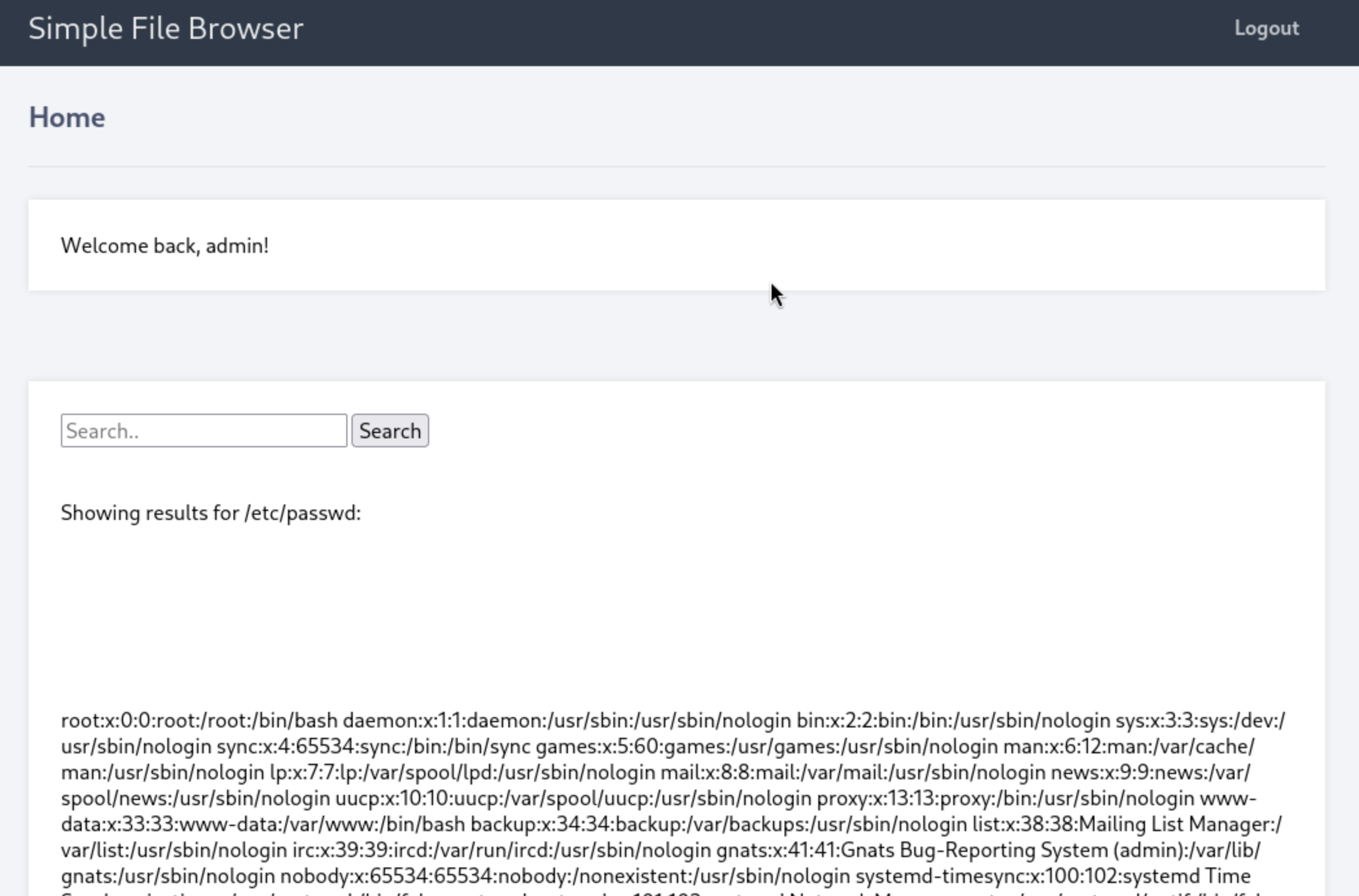Image resolution: width=1359 pixels, height=896 pixels.
Task: Click 'Showing results for /etc/passwd:' text
Action: [x=211, y=513]
